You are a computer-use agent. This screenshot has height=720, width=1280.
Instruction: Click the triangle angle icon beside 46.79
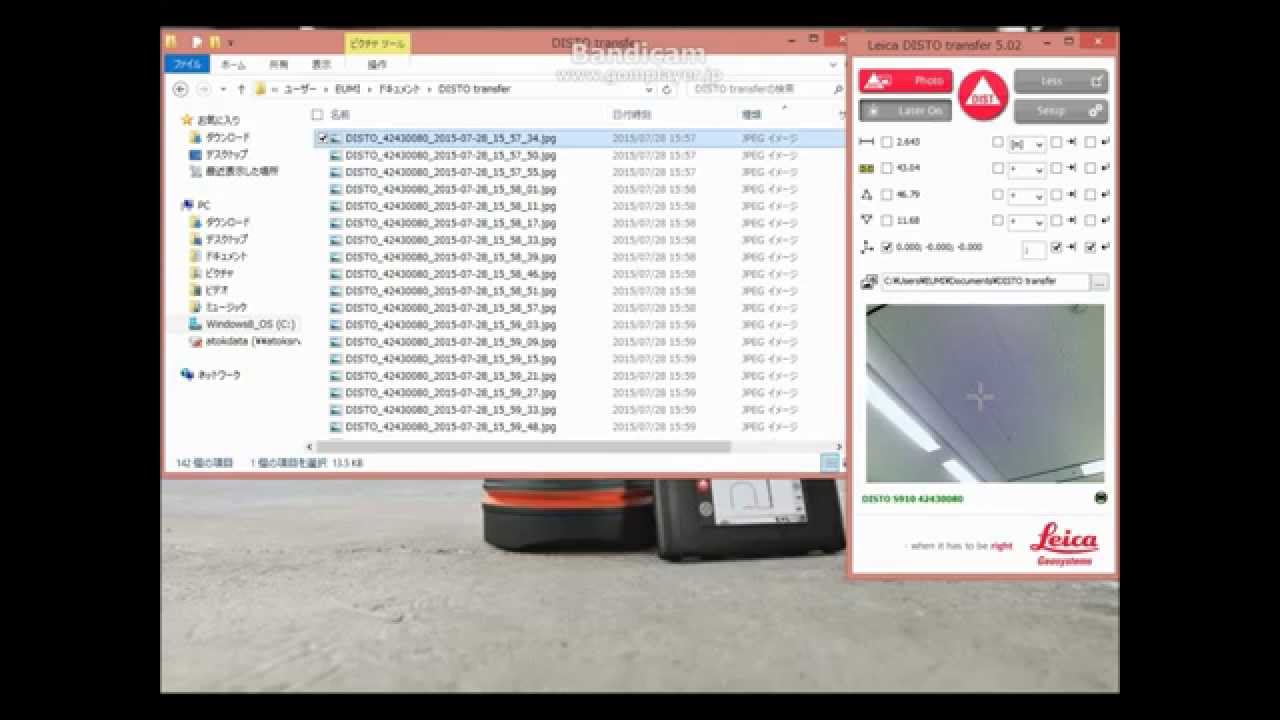(x=866, y=194)
